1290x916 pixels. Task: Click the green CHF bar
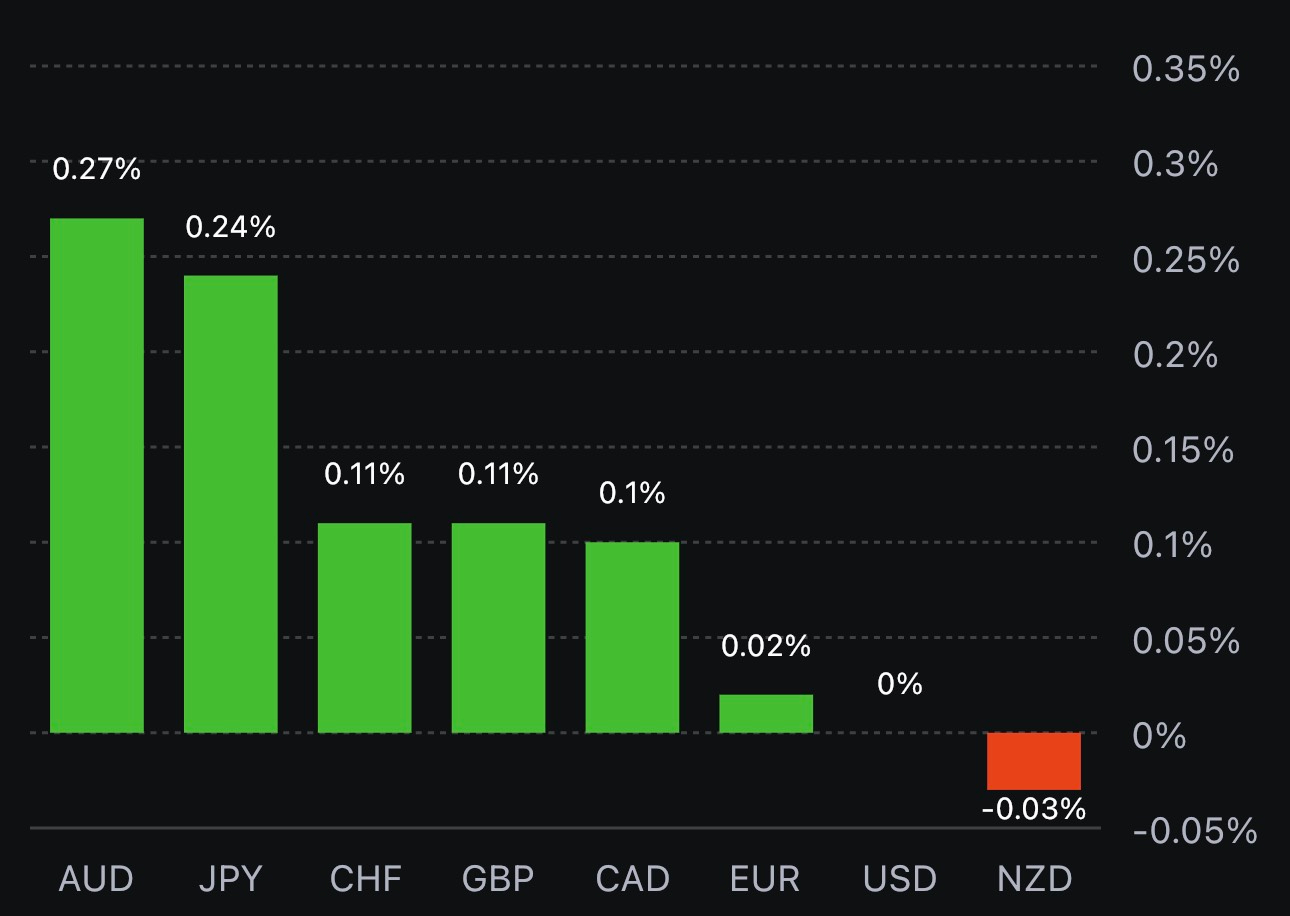point(365,627)
